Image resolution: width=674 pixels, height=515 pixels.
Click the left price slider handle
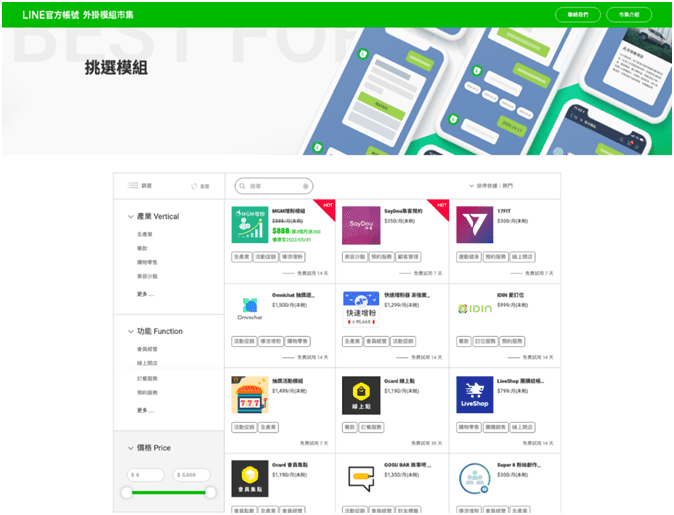coord(127,492)
